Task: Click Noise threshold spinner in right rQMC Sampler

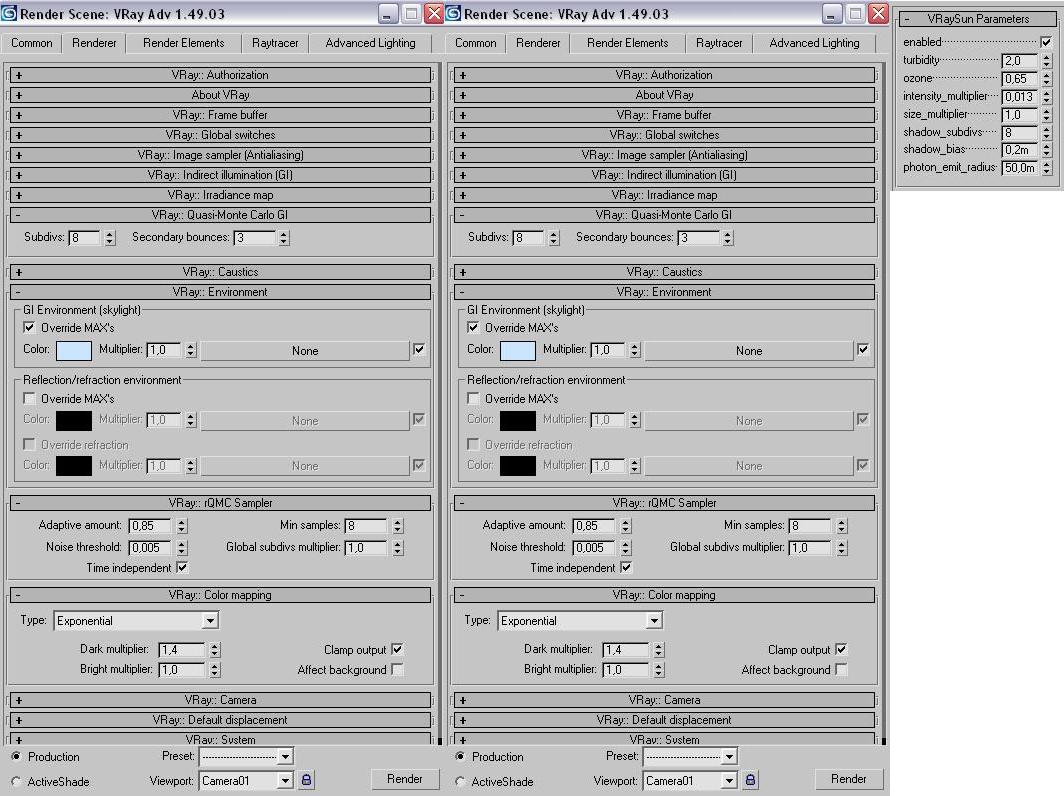Action: [626, 548]
